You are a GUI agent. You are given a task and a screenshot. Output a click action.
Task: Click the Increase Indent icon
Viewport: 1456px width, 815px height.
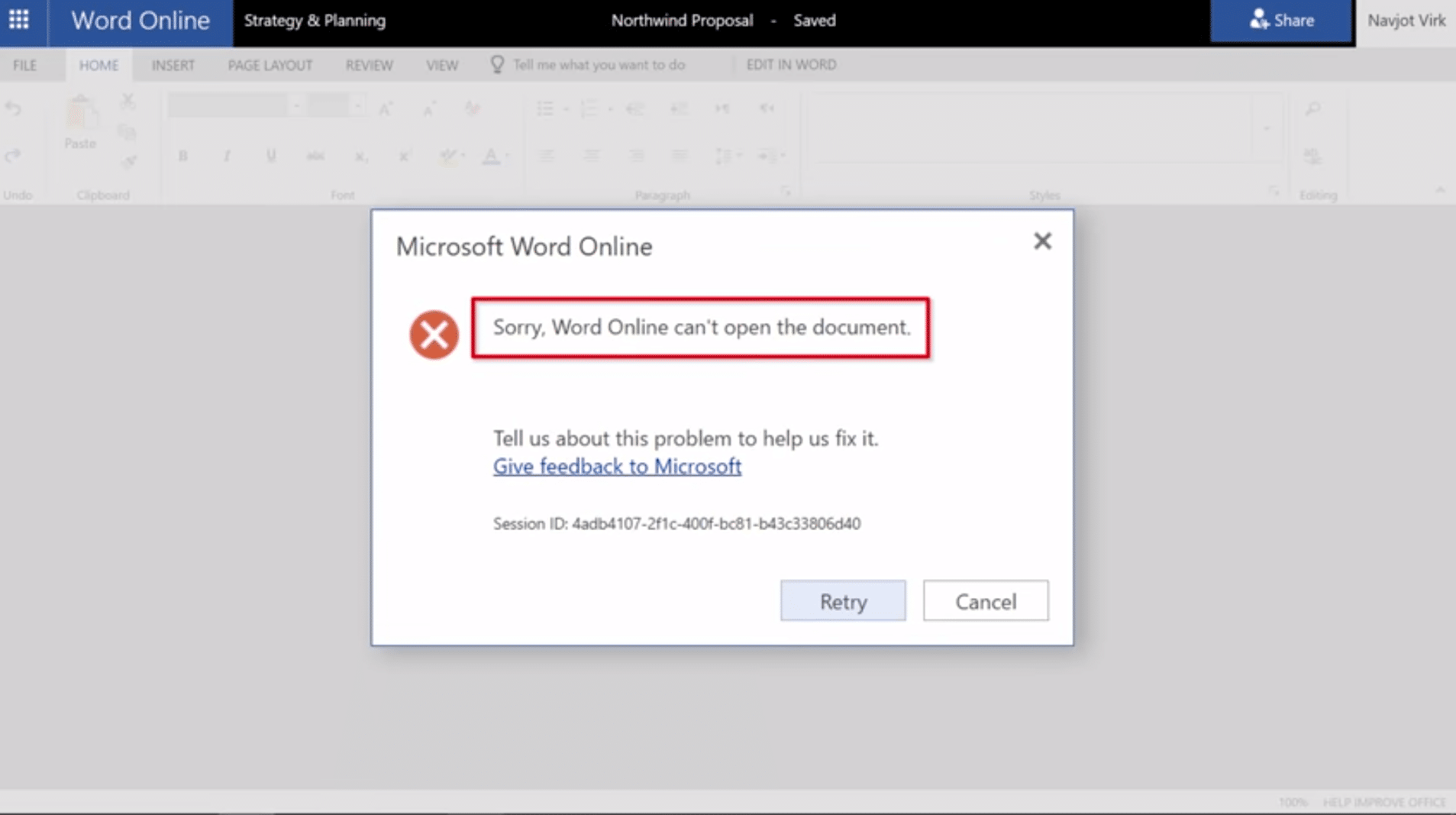(x=679, y=109)
